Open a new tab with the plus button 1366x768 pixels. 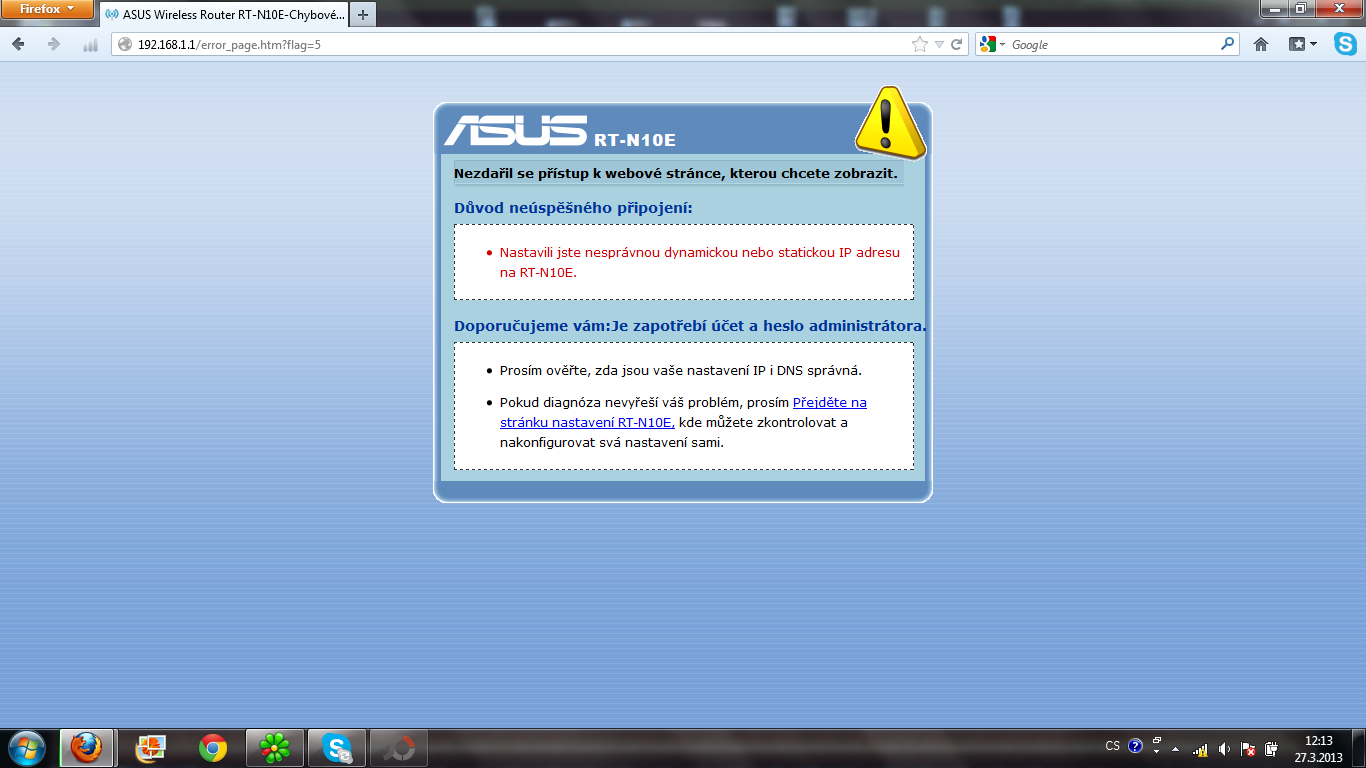coord(363,15)
